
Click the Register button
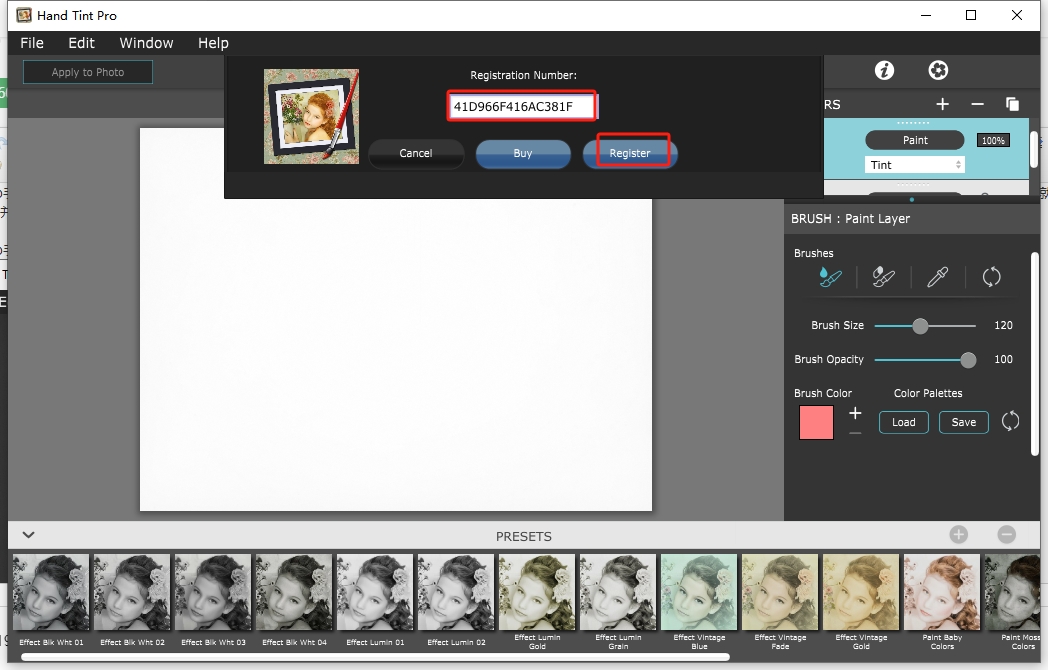pyautogui.click(x=630, y=153)
